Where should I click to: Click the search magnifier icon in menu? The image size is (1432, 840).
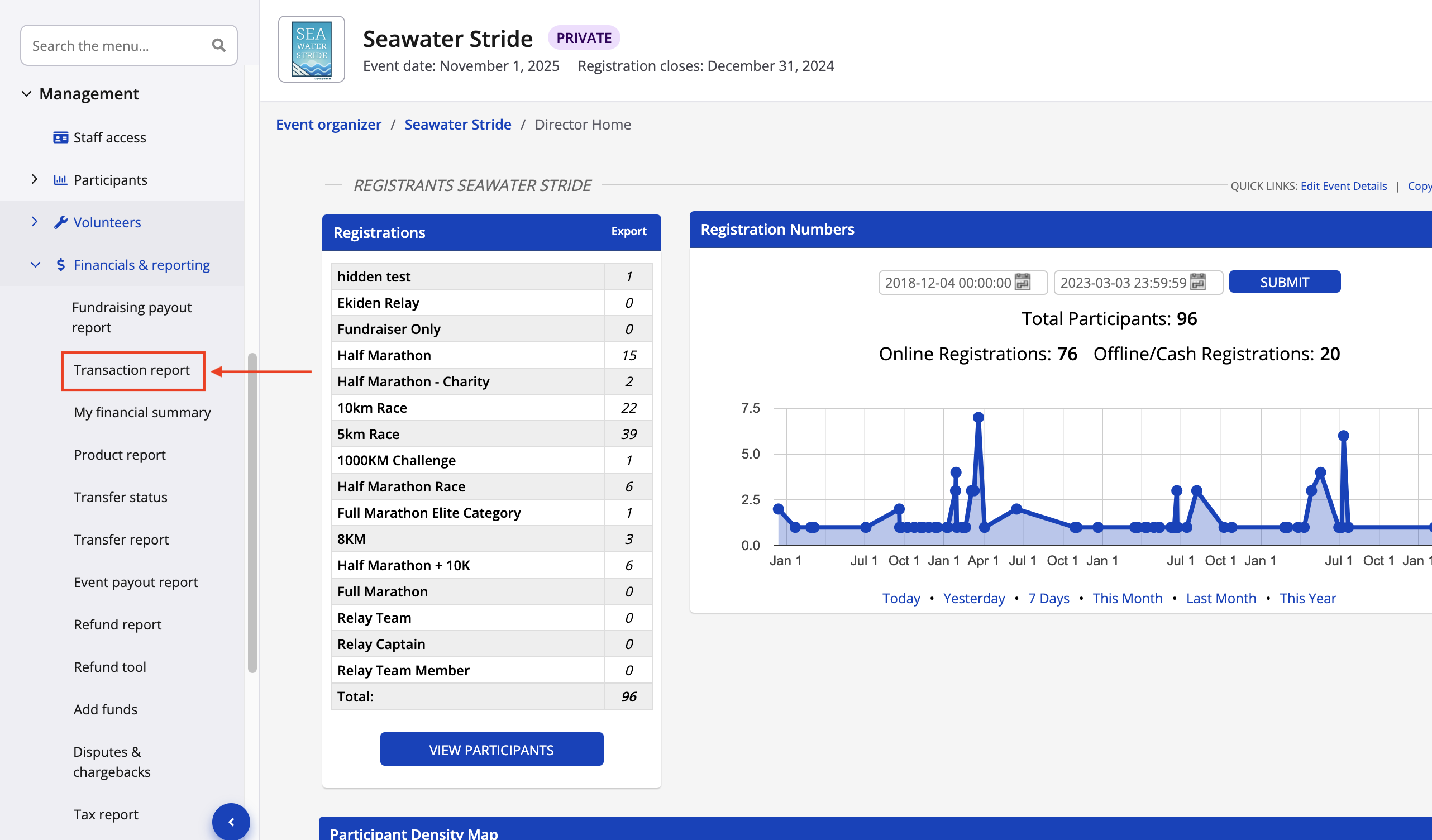(218, 45)
